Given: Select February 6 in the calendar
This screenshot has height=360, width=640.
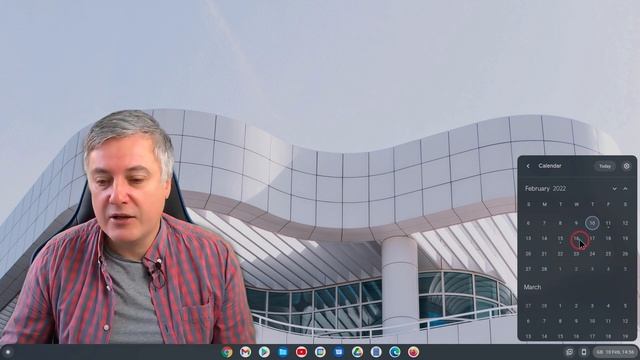Looking at the screenshot, I should coord(528,223).
